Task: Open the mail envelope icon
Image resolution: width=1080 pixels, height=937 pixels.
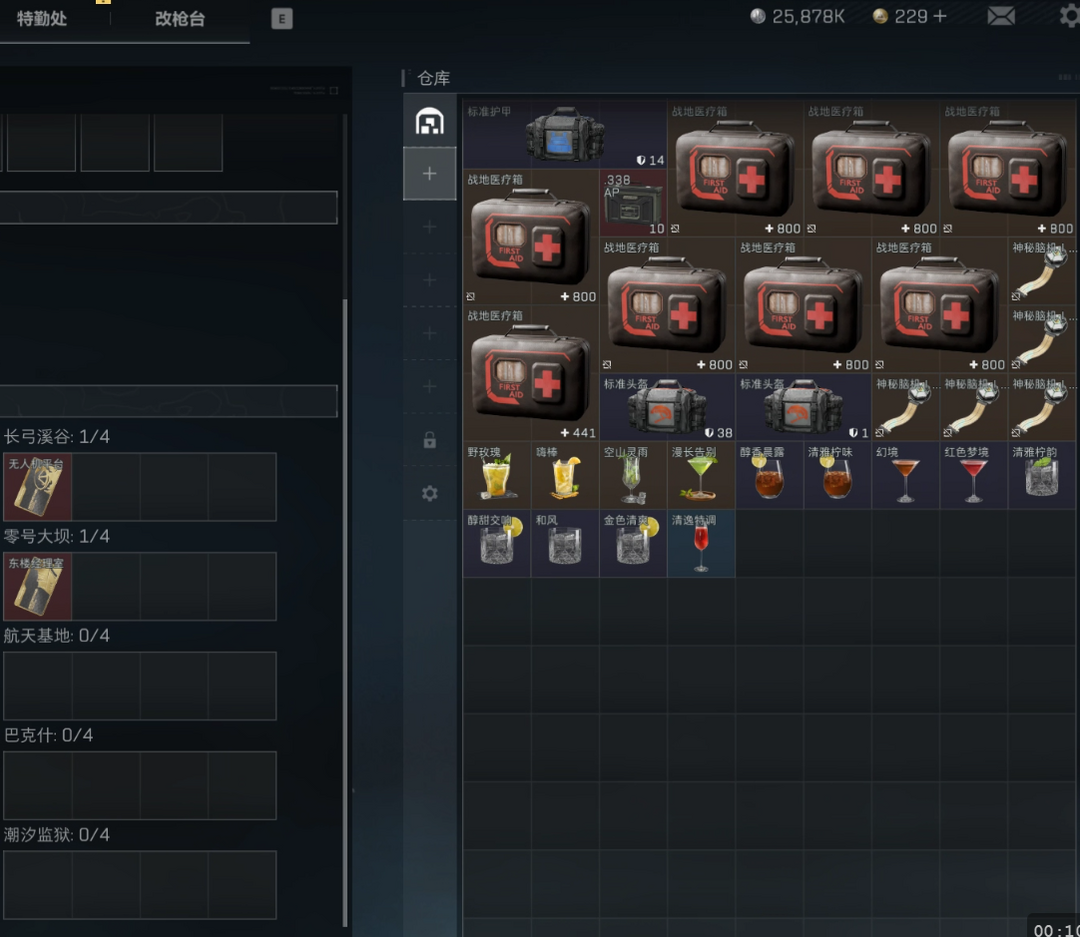Action: point(1001,16)
